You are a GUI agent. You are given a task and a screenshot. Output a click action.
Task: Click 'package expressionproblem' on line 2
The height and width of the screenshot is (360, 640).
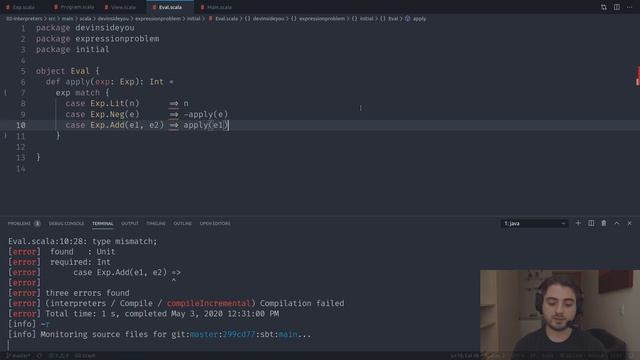[x=98, y=39]
